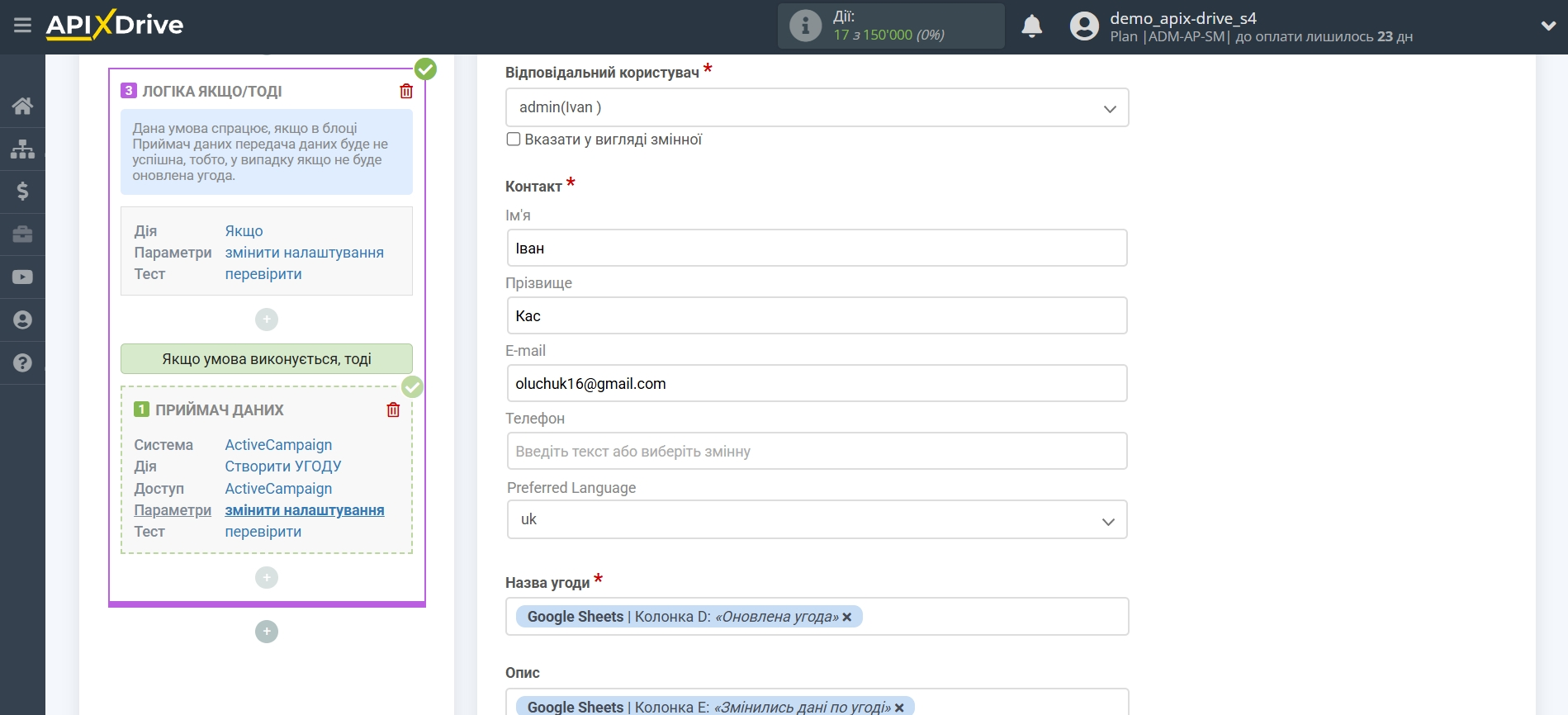Open the billing dollar icon
The height and width of the screenshot is (715, 1568).
click(22, 192)
